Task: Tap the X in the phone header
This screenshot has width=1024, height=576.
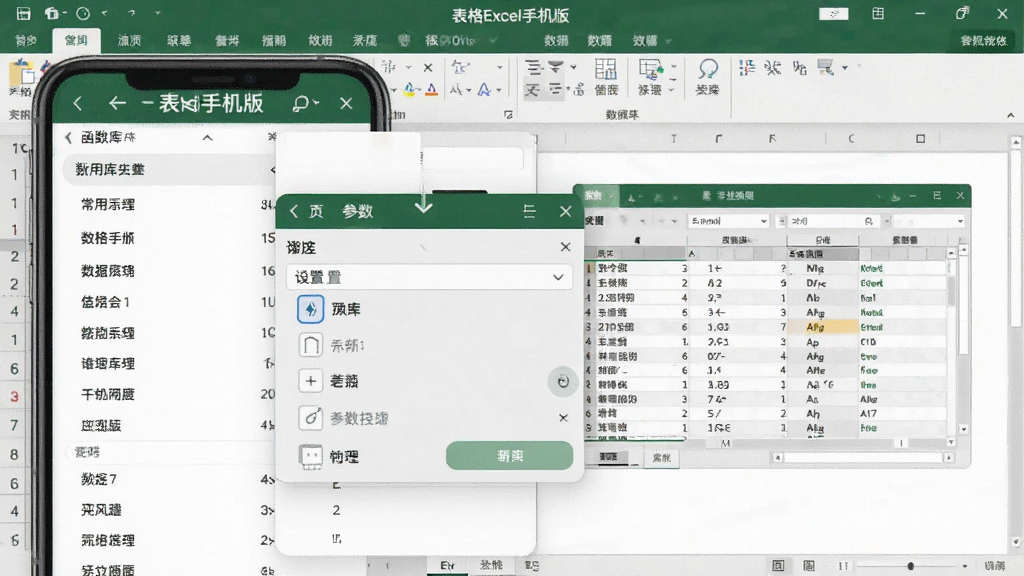Action: (346, 103)
